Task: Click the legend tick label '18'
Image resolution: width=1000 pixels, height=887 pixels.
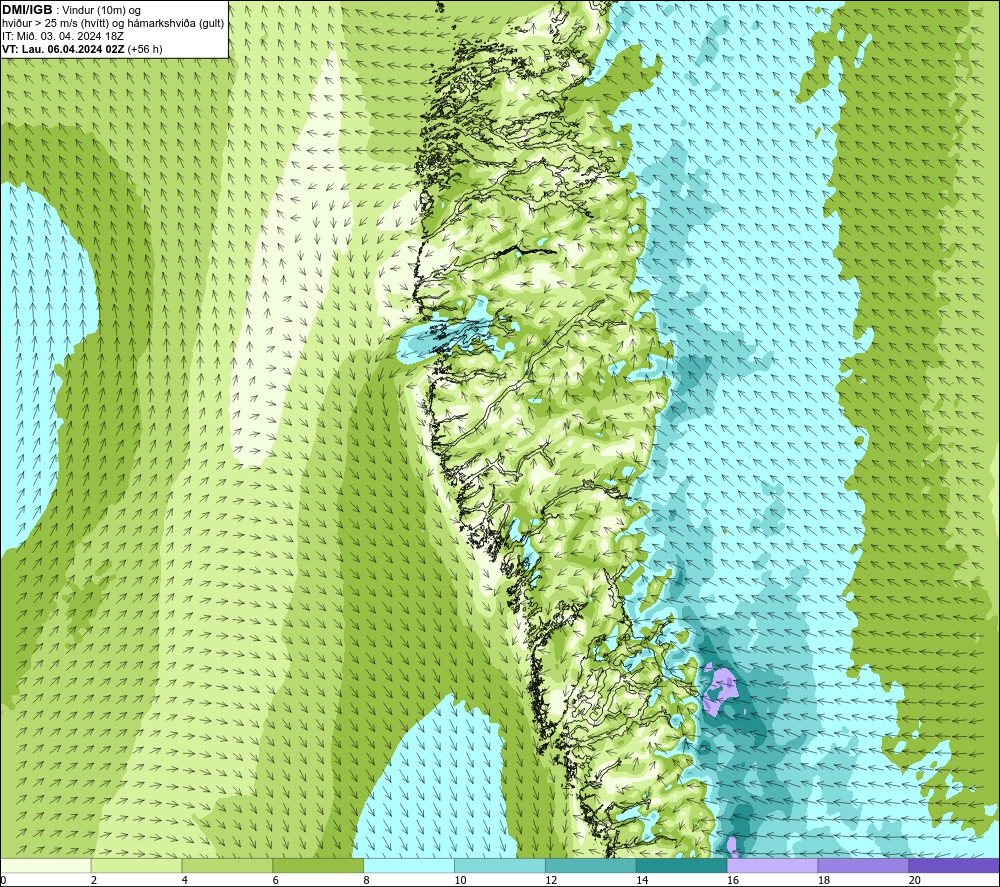Action: [823, 880]
